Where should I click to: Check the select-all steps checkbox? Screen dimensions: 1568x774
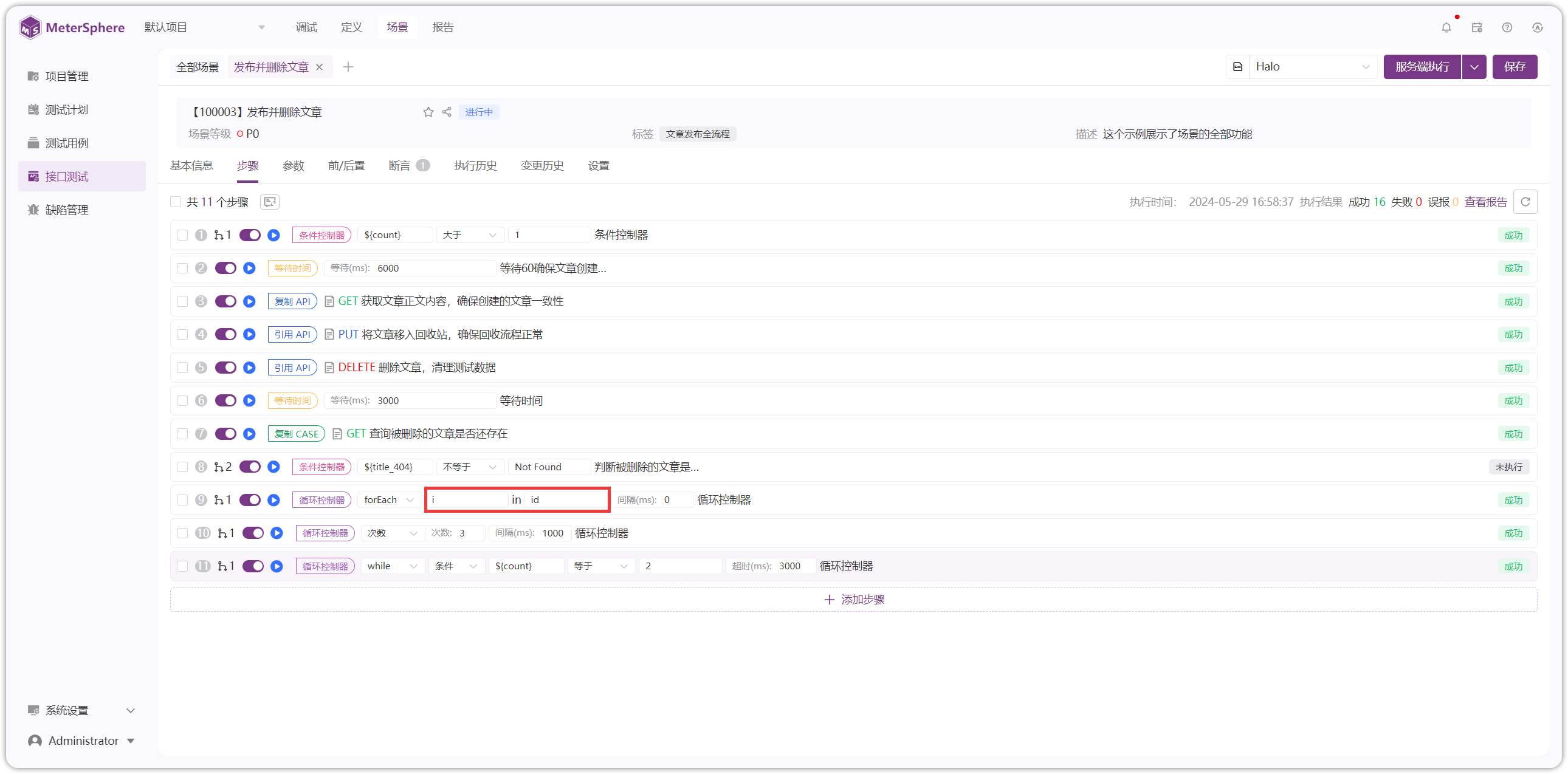(x=176, y=202)
